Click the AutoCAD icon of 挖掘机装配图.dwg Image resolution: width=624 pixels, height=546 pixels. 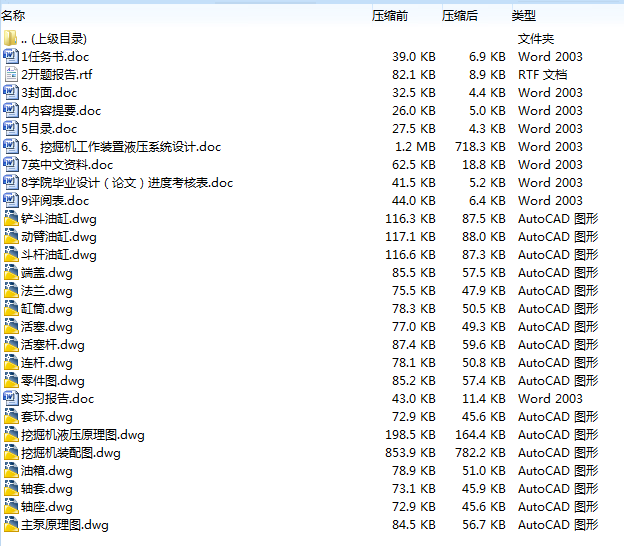point(11,452)
